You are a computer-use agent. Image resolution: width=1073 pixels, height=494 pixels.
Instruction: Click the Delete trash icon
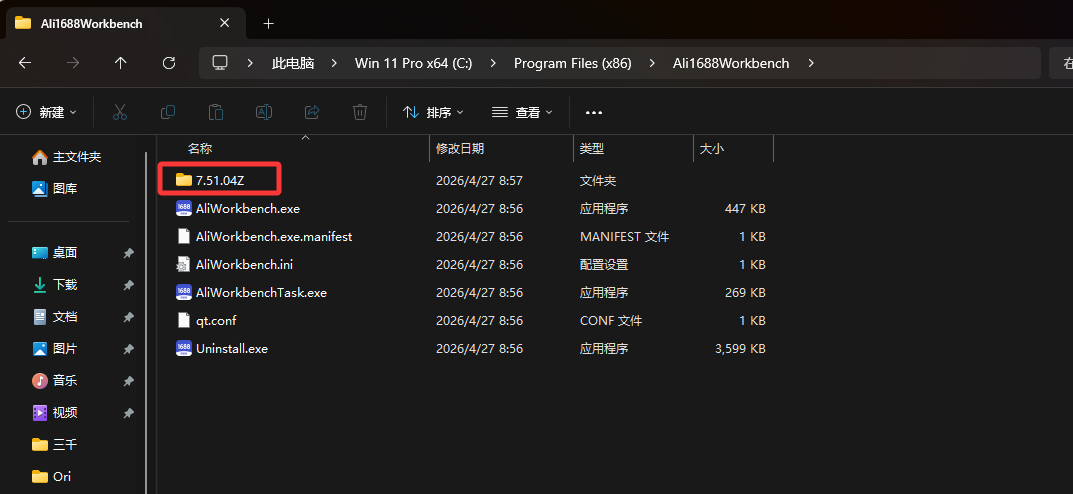click(x=360, y=112)
